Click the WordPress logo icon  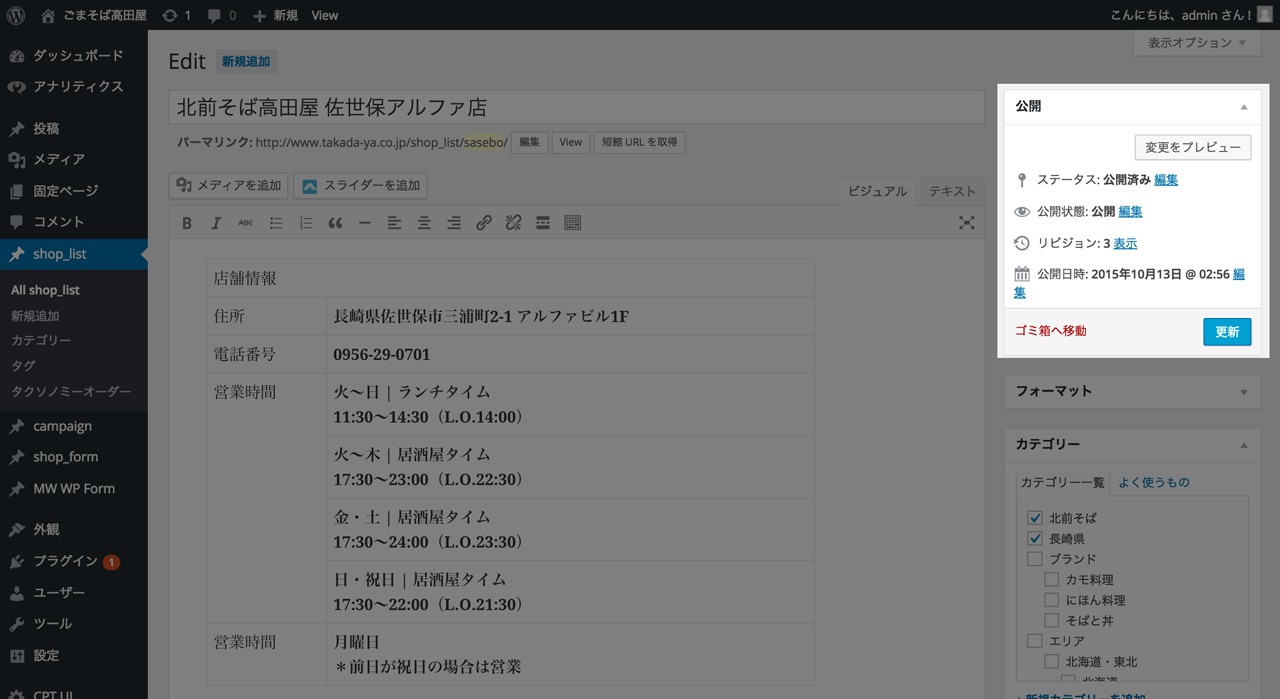15,15
